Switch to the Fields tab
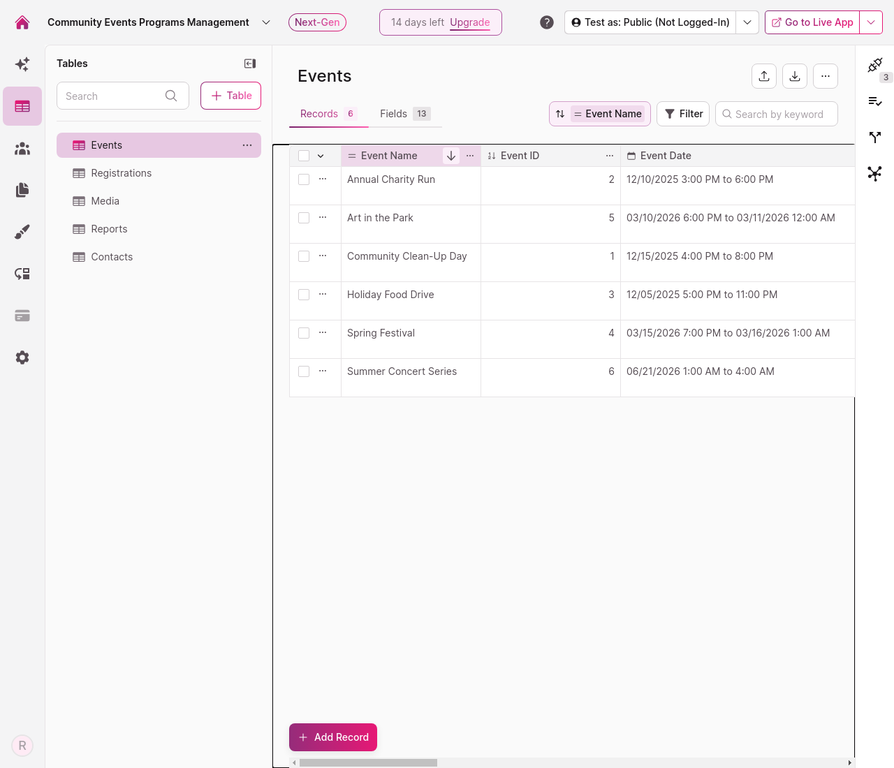Image resolution: width=894 pixels, height=768 pixels. pos(405,113)
